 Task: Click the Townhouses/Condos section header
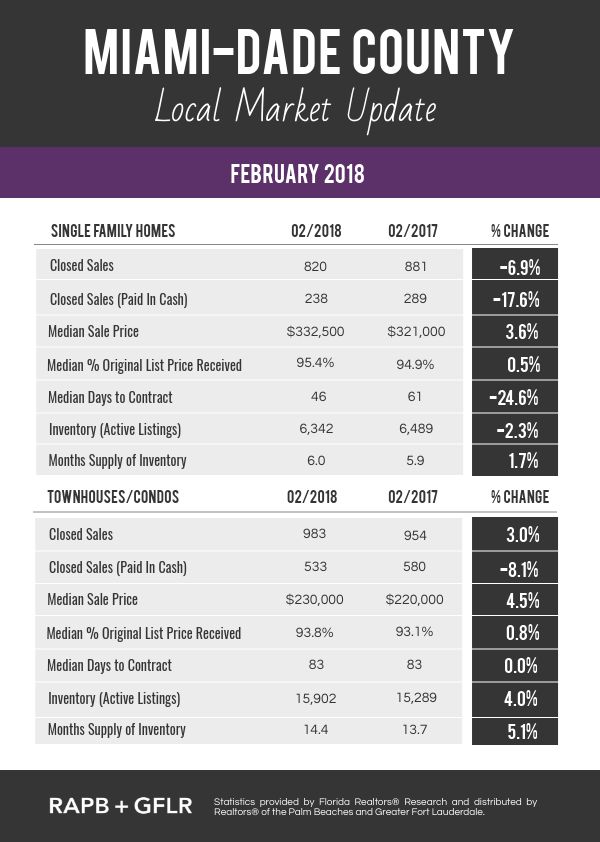(112, 499)
